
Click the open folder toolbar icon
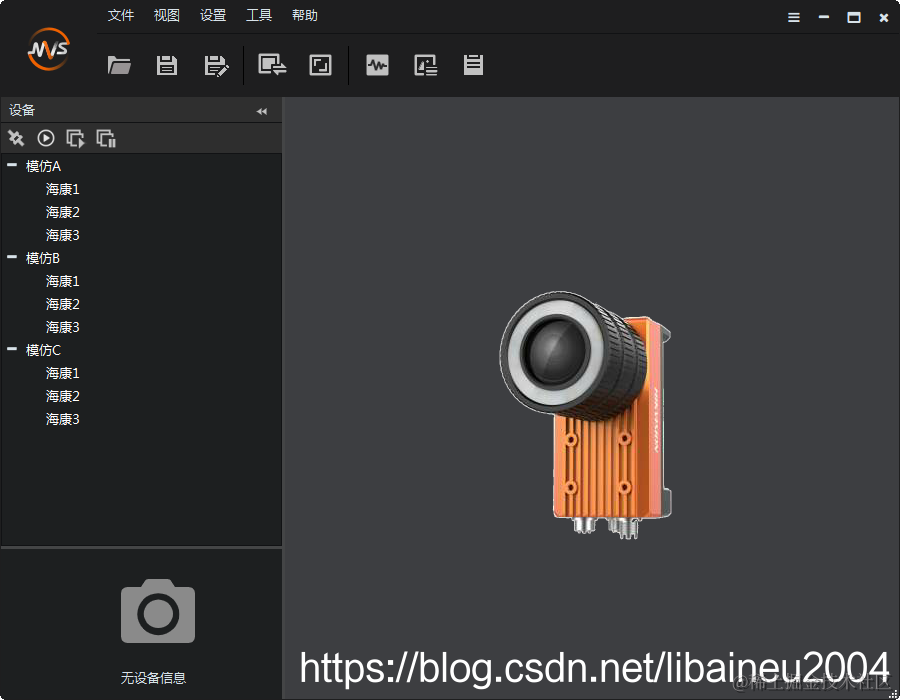[x=119, y=65]
